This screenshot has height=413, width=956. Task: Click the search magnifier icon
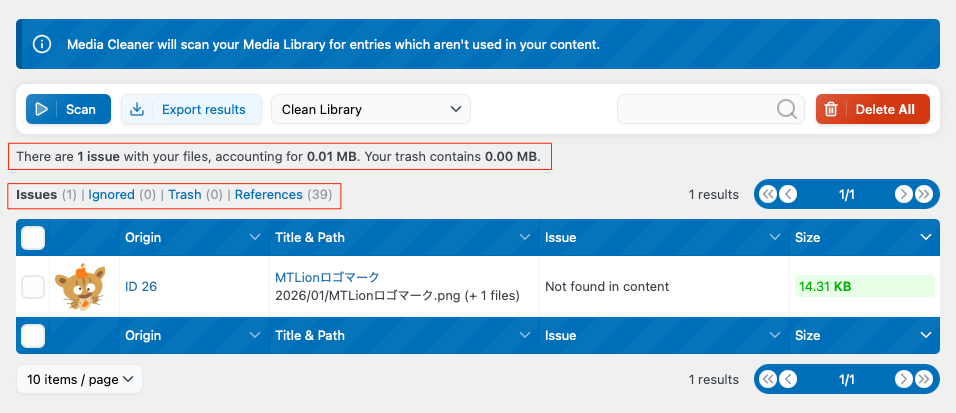(x=787, y=109)
